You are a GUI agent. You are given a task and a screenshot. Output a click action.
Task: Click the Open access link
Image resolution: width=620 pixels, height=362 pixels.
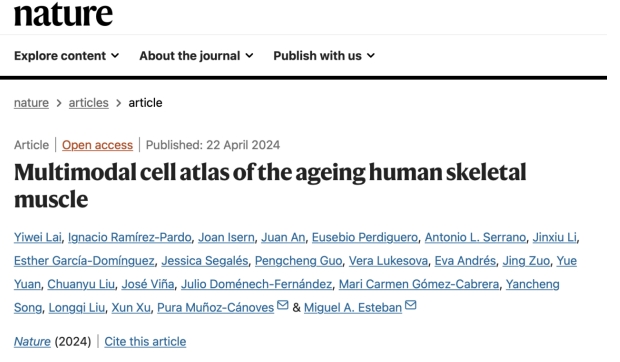97,145
